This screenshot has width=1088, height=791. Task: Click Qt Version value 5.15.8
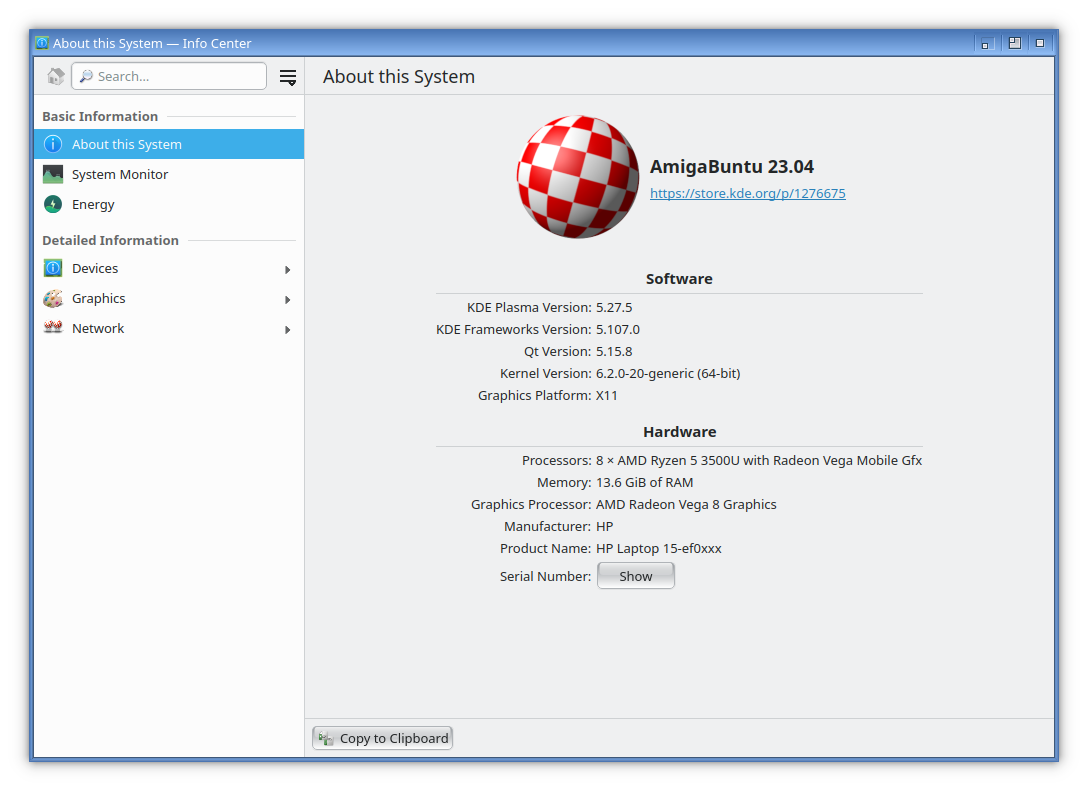pyautogui.click(x=614, y=352)
